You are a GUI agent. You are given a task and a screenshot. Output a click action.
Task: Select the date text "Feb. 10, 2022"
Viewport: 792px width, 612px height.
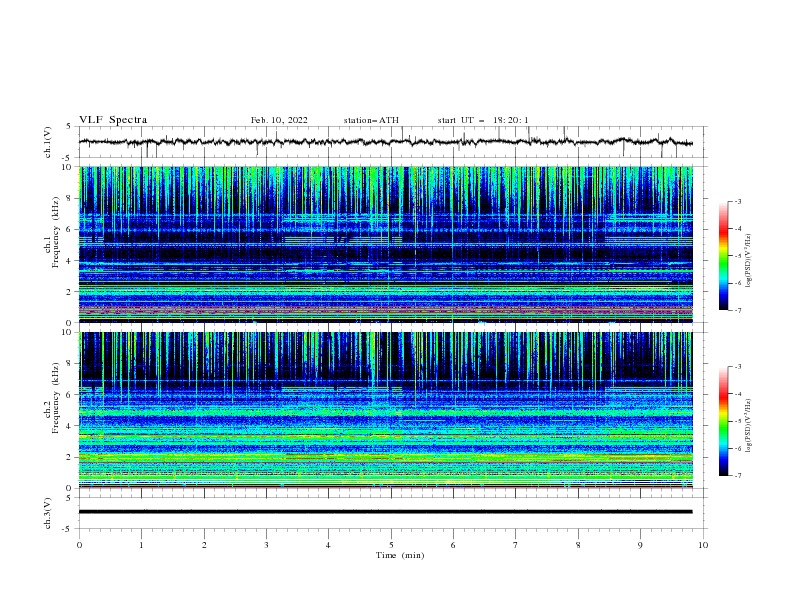pos(279,120)
